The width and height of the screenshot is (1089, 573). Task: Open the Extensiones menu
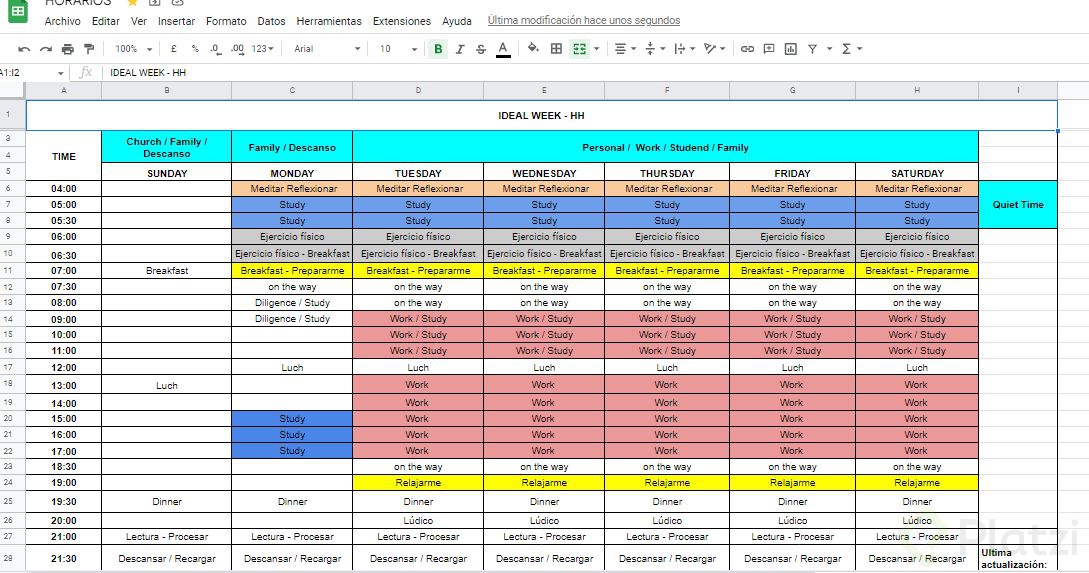[401, 21]
